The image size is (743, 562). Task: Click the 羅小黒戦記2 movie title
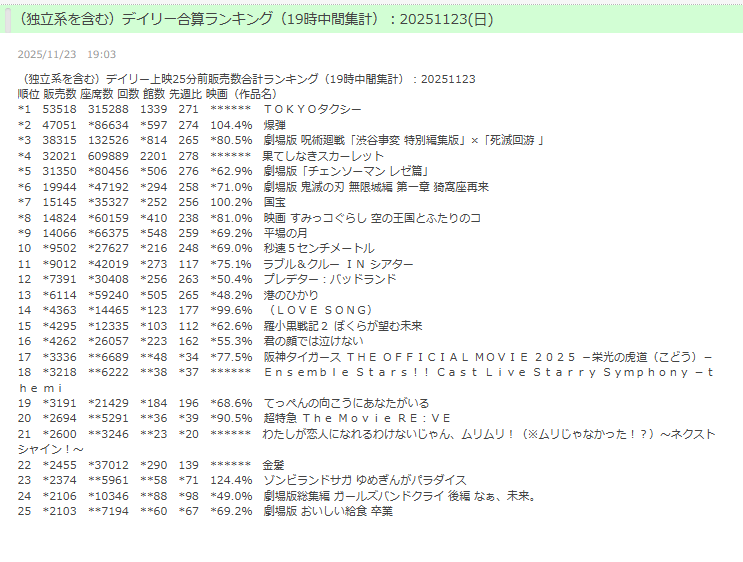tap(343, 326)
